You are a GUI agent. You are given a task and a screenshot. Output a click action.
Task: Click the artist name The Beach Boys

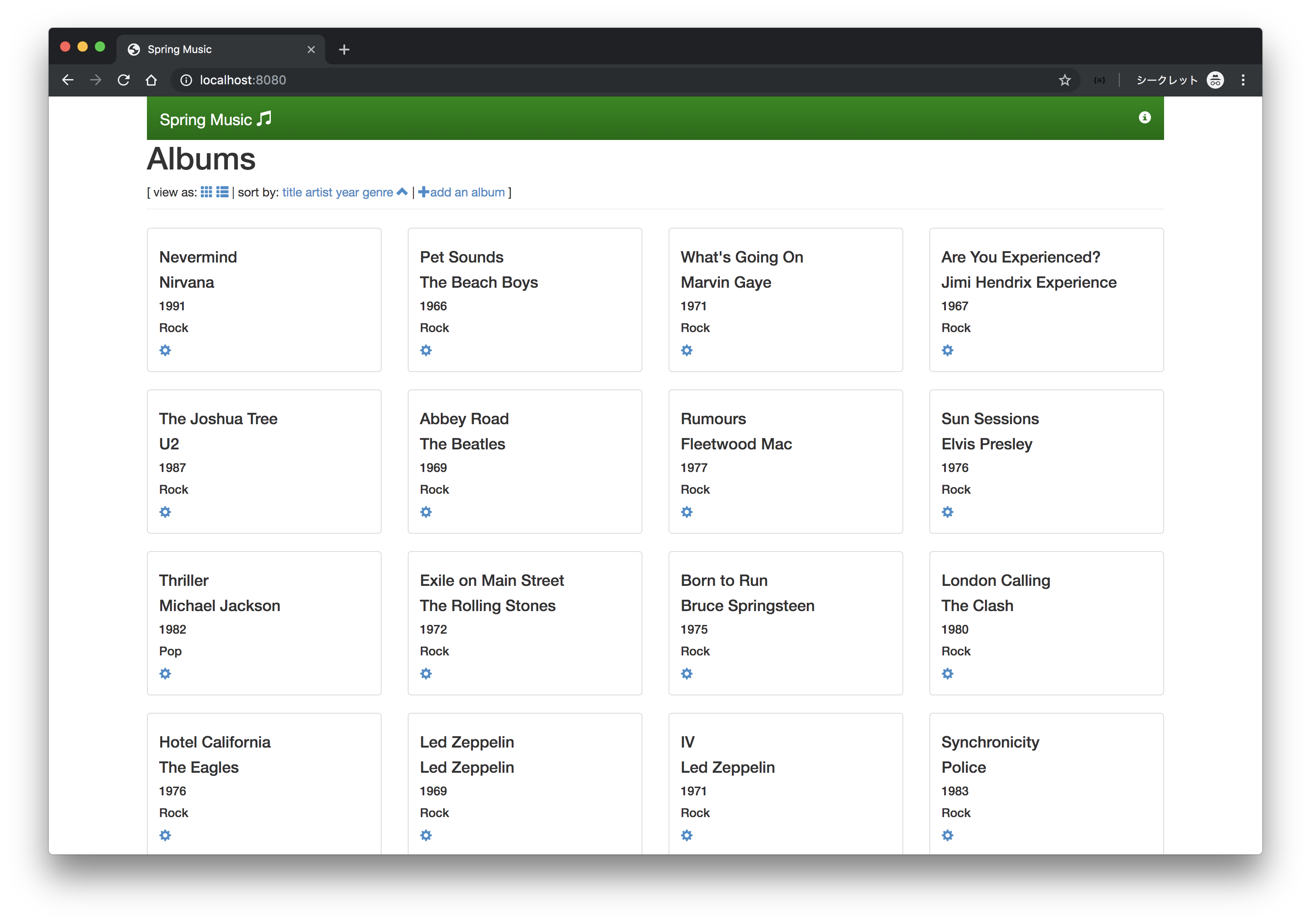pyautogui.click(x=479, y=282)
